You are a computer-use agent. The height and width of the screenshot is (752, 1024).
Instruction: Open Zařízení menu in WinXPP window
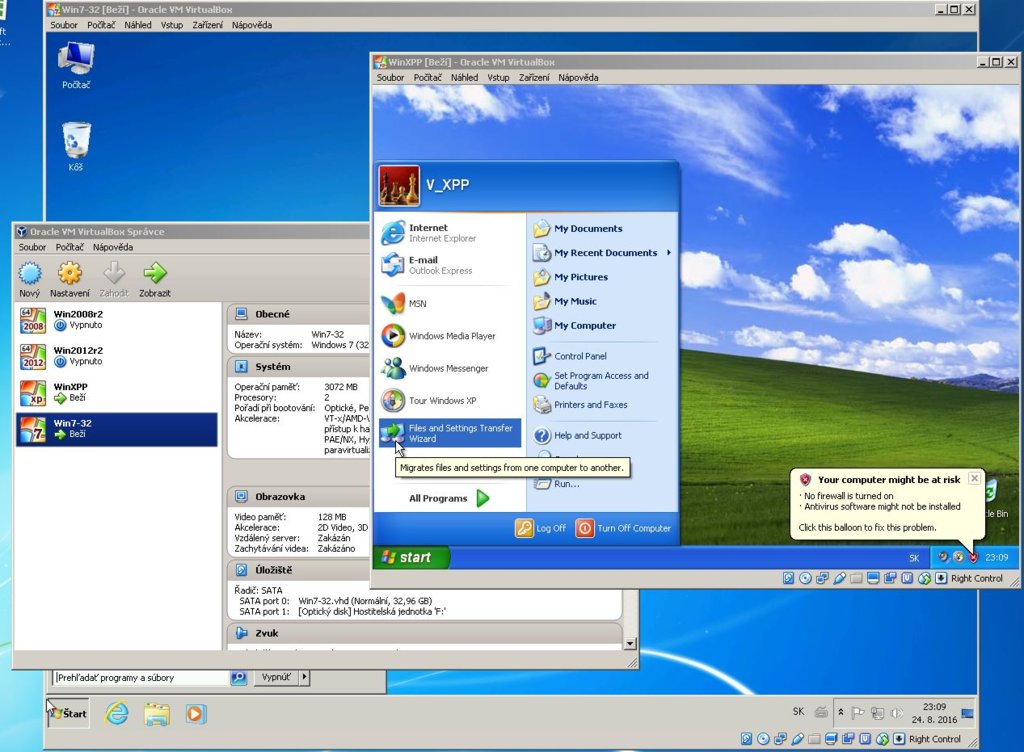point(534,77)
